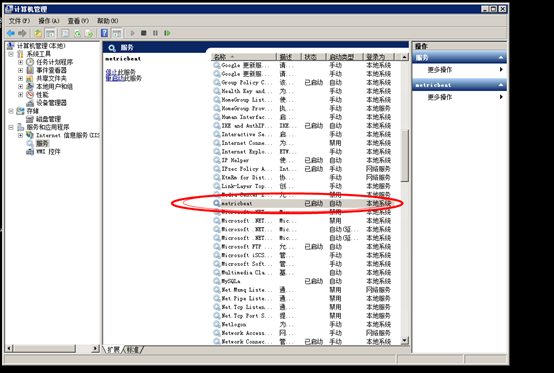Click the gear icon of the MySQLa service
Screen dimensions: 554x373
pos(217,281)
